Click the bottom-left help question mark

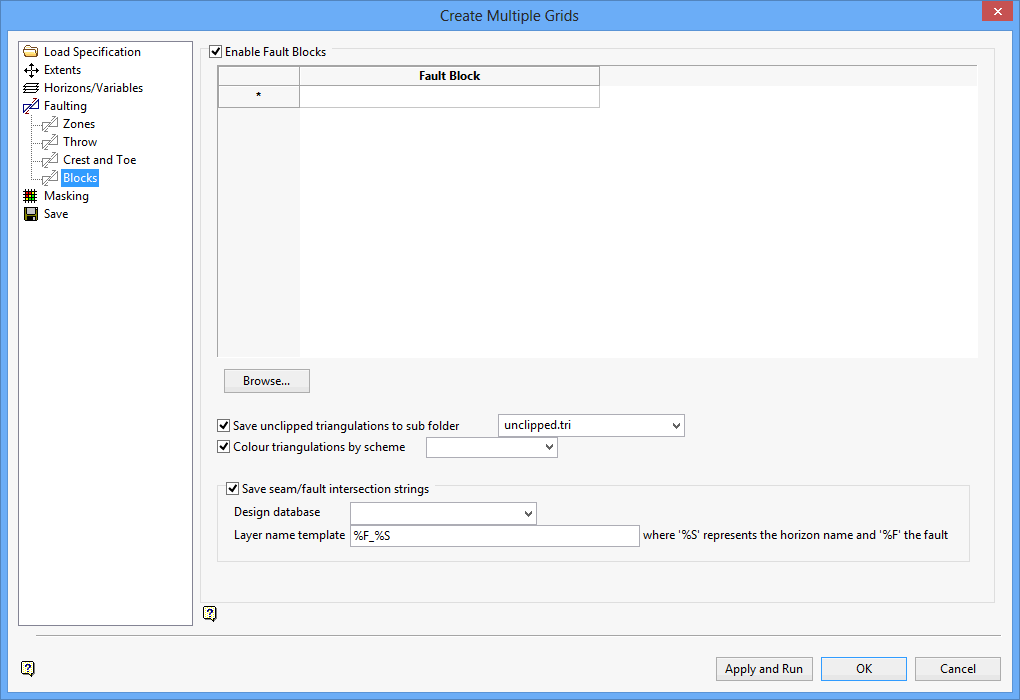tap(27, 668)
